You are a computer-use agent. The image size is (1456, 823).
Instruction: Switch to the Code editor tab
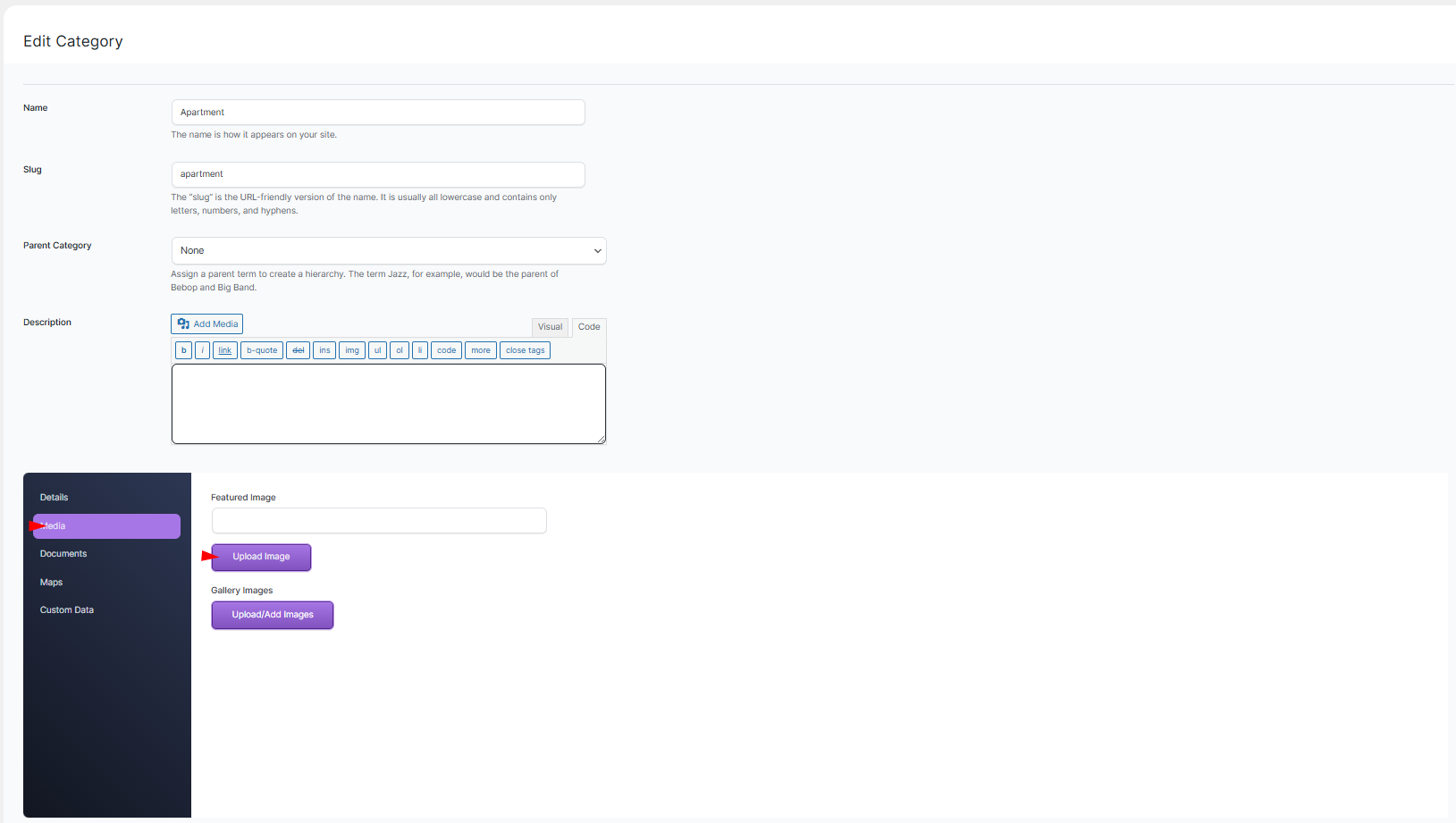589,327
